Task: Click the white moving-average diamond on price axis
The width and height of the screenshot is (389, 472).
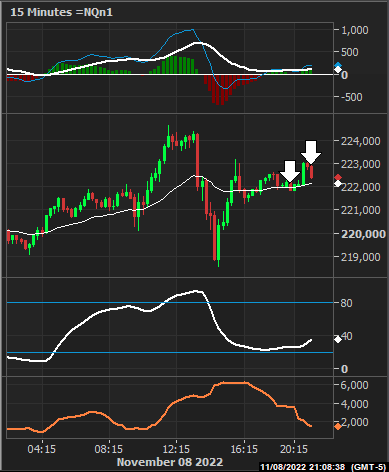Action: 338,183
